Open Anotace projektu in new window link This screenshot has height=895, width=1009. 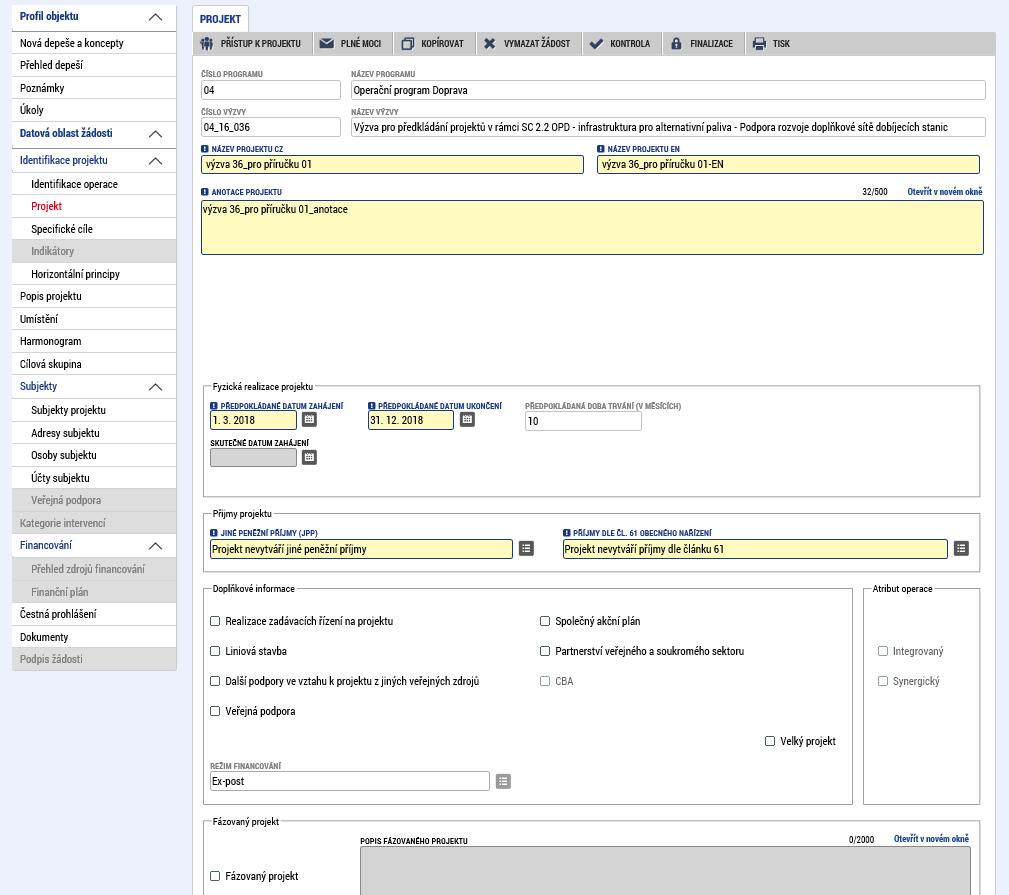pos(945,192)
